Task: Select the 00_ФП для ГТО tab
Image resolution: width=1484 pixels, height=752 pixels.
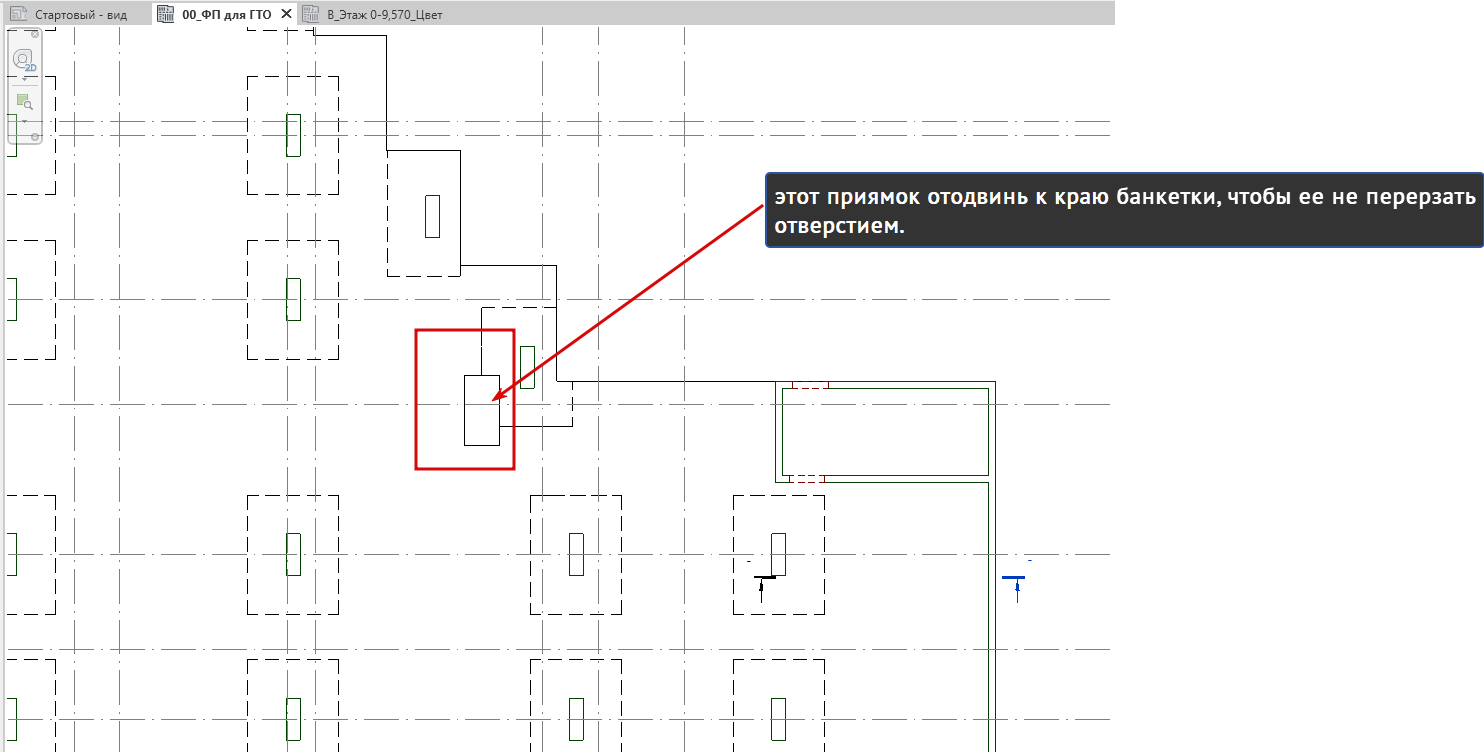Action: pyautogui.click(x=226, y=14)
